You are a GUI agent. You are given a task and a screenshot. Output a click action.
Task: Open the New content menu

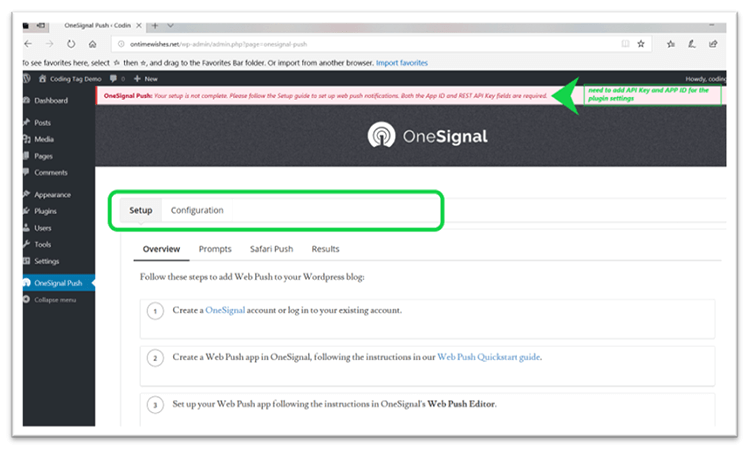pyautogui.click(x=146, y=78)
